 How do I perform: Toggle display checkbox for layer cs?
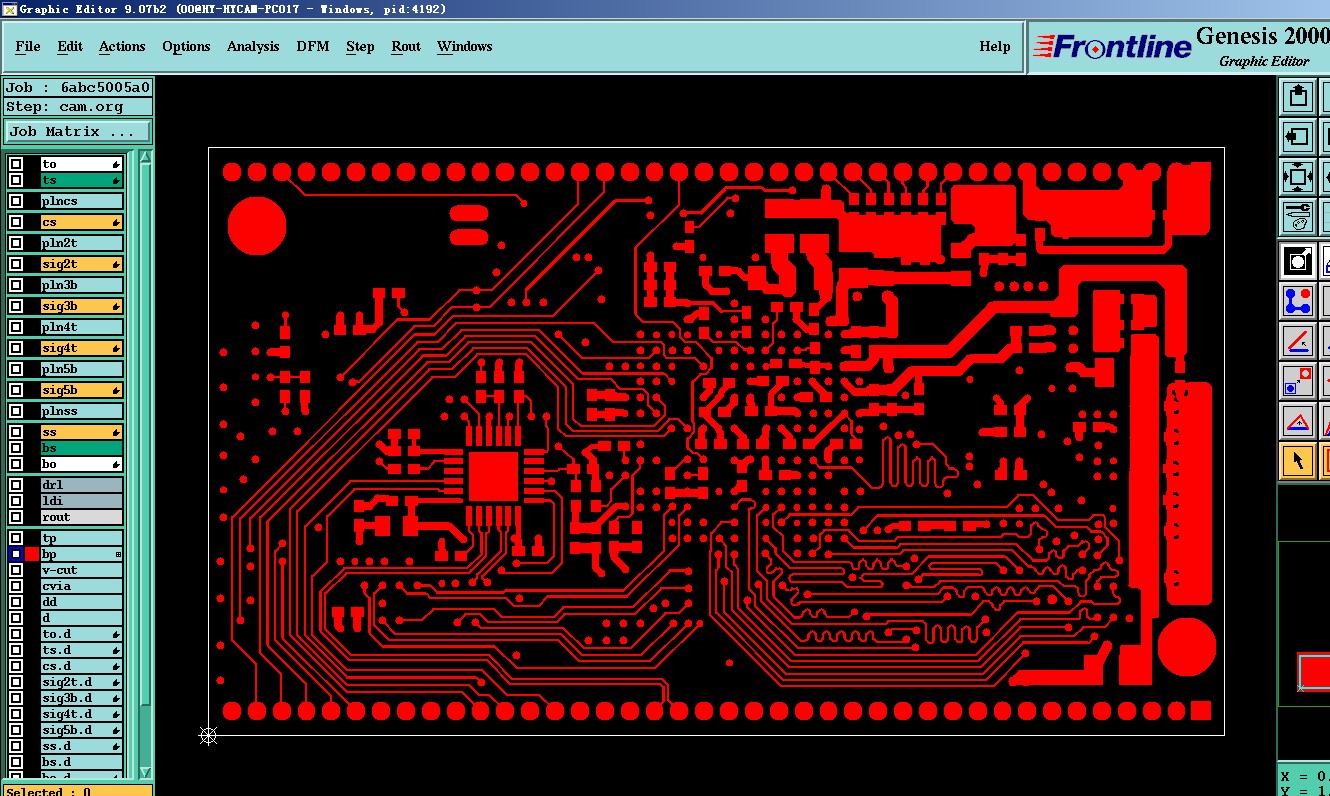pos(16,222)
